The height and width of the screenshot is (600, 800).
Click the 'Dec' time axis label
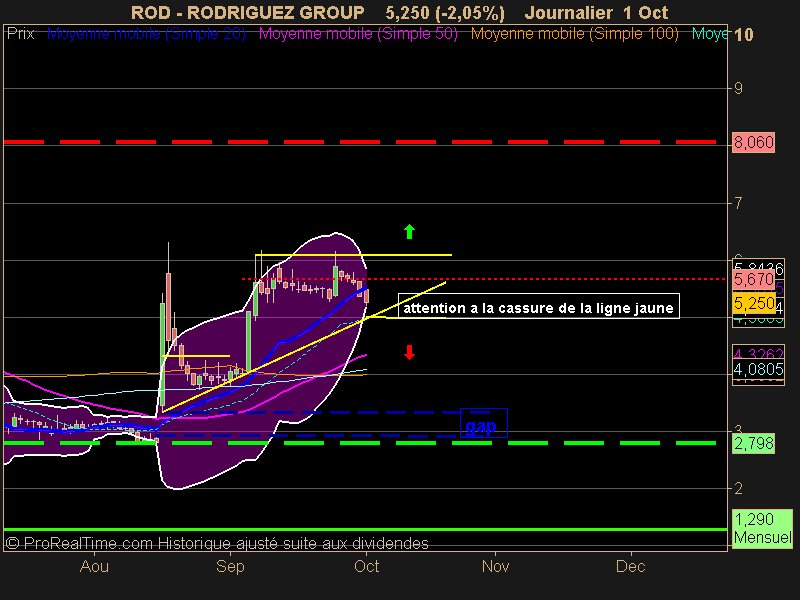click(x=631, y=566)
